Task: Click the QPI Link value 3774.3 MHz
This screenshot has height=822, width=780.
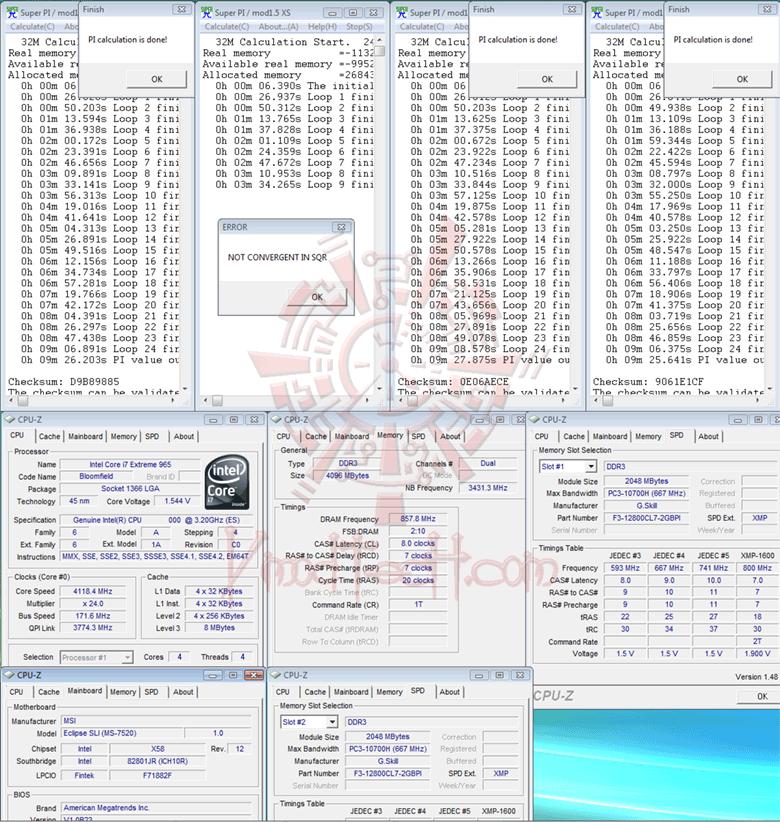Action: click(92, 628)
